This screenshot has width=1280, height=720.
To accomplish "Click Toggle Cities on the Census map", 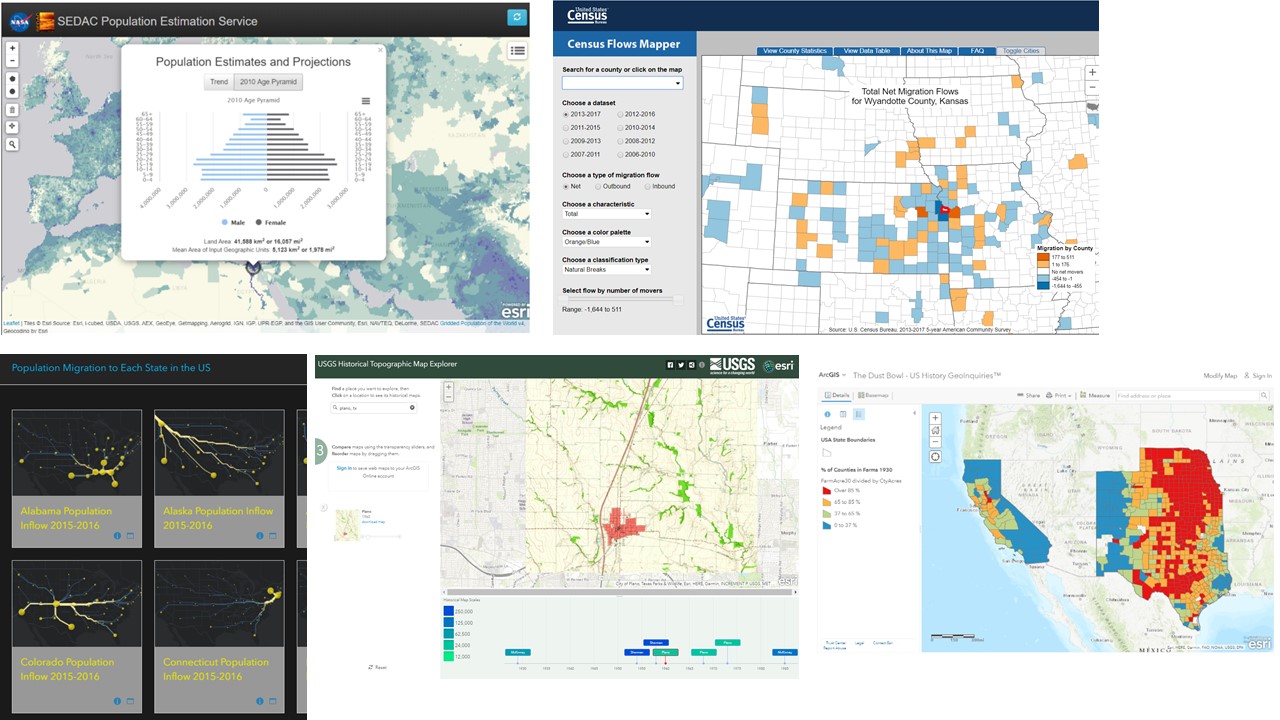I will click(1021, 51).
